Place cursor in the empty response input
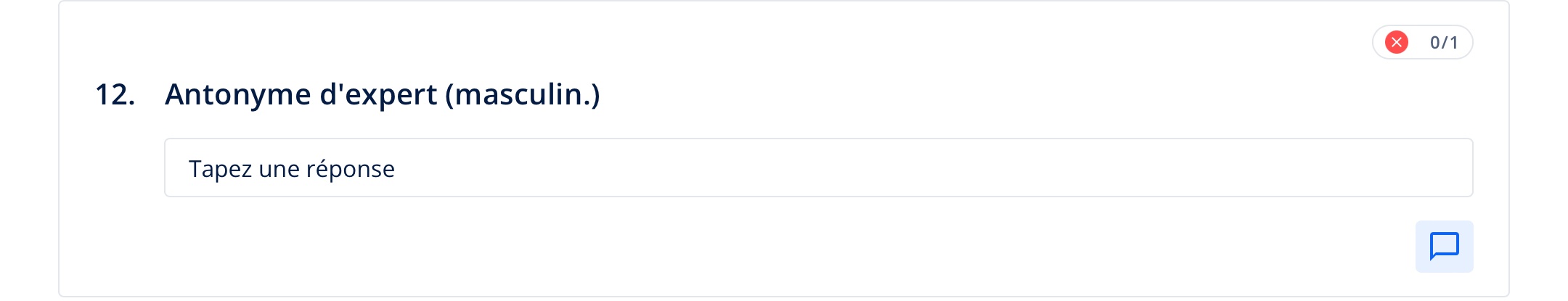 click(x=818, y=168)
